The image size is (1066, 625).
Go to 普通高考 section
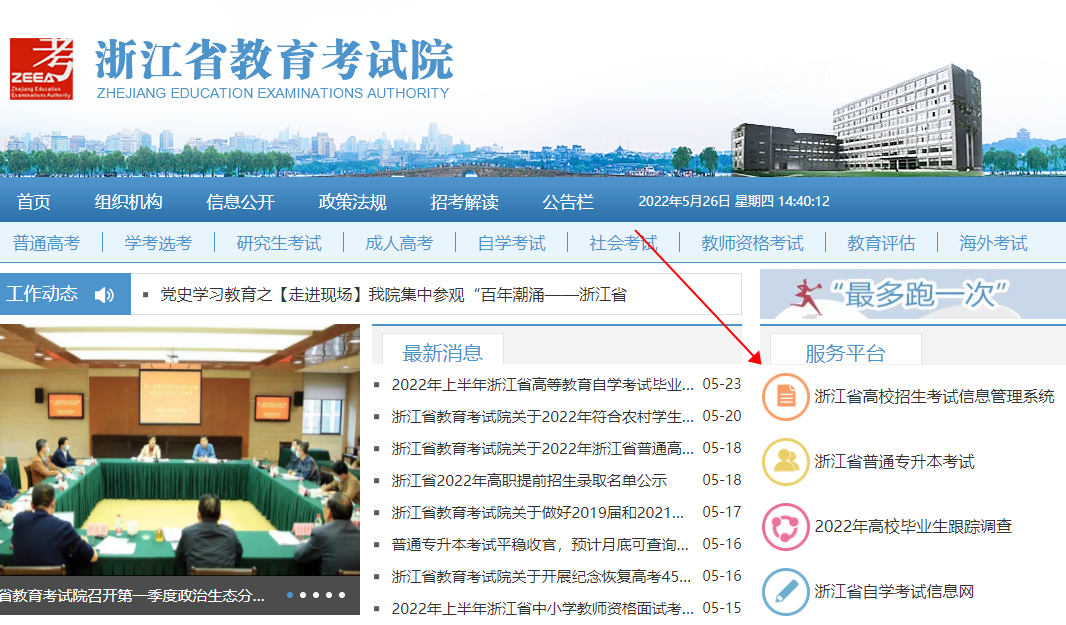click(46, 243)
